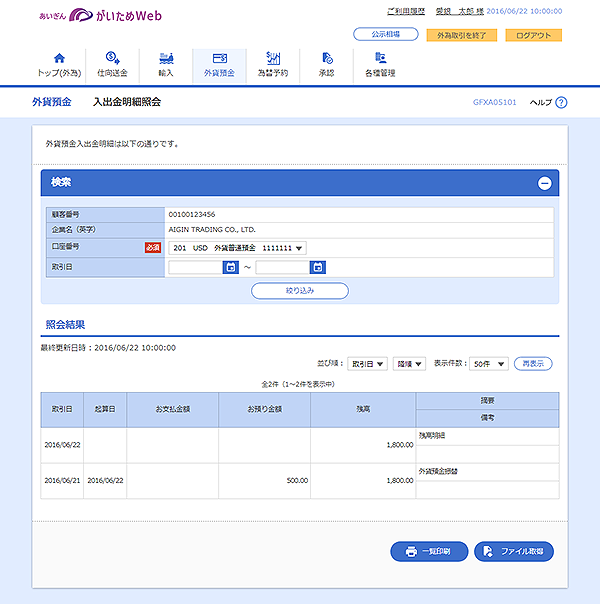Click the お預り金額 column header
Screen dimensions: 600x604
pos(265,409)
